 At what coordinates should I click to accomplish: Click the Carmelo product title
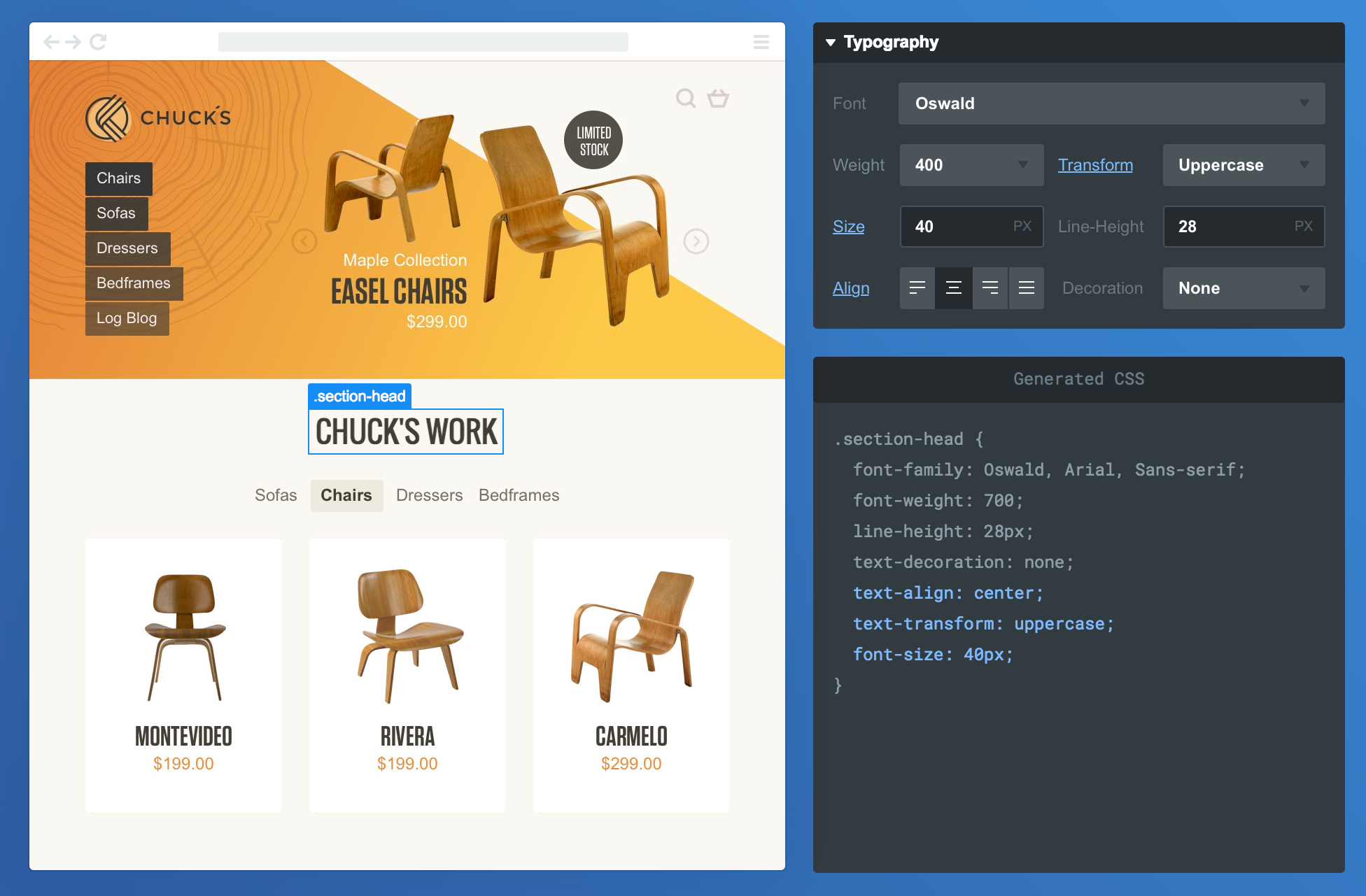coord(631,737)
